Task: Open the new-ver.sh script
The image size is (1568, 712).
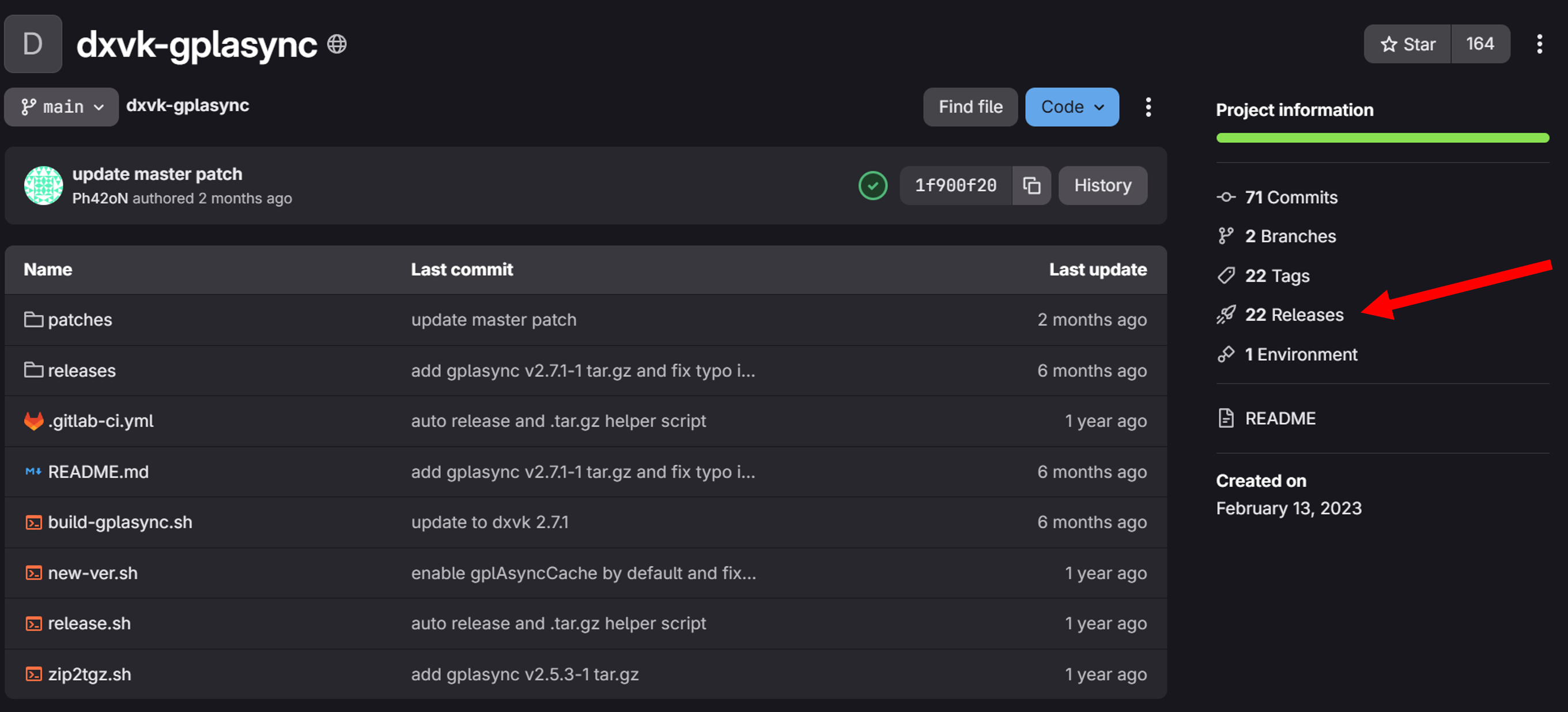Action: (93, 573)
